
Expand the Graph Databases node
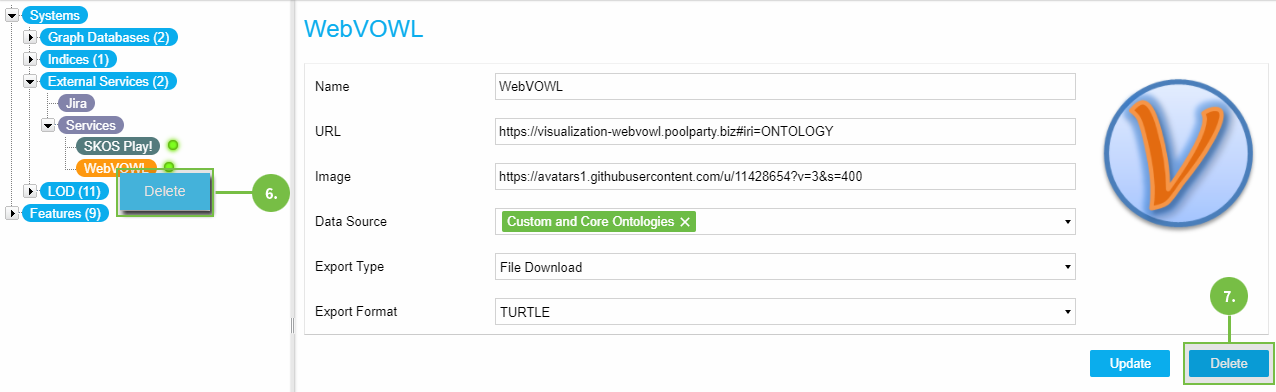coord(30,37)
